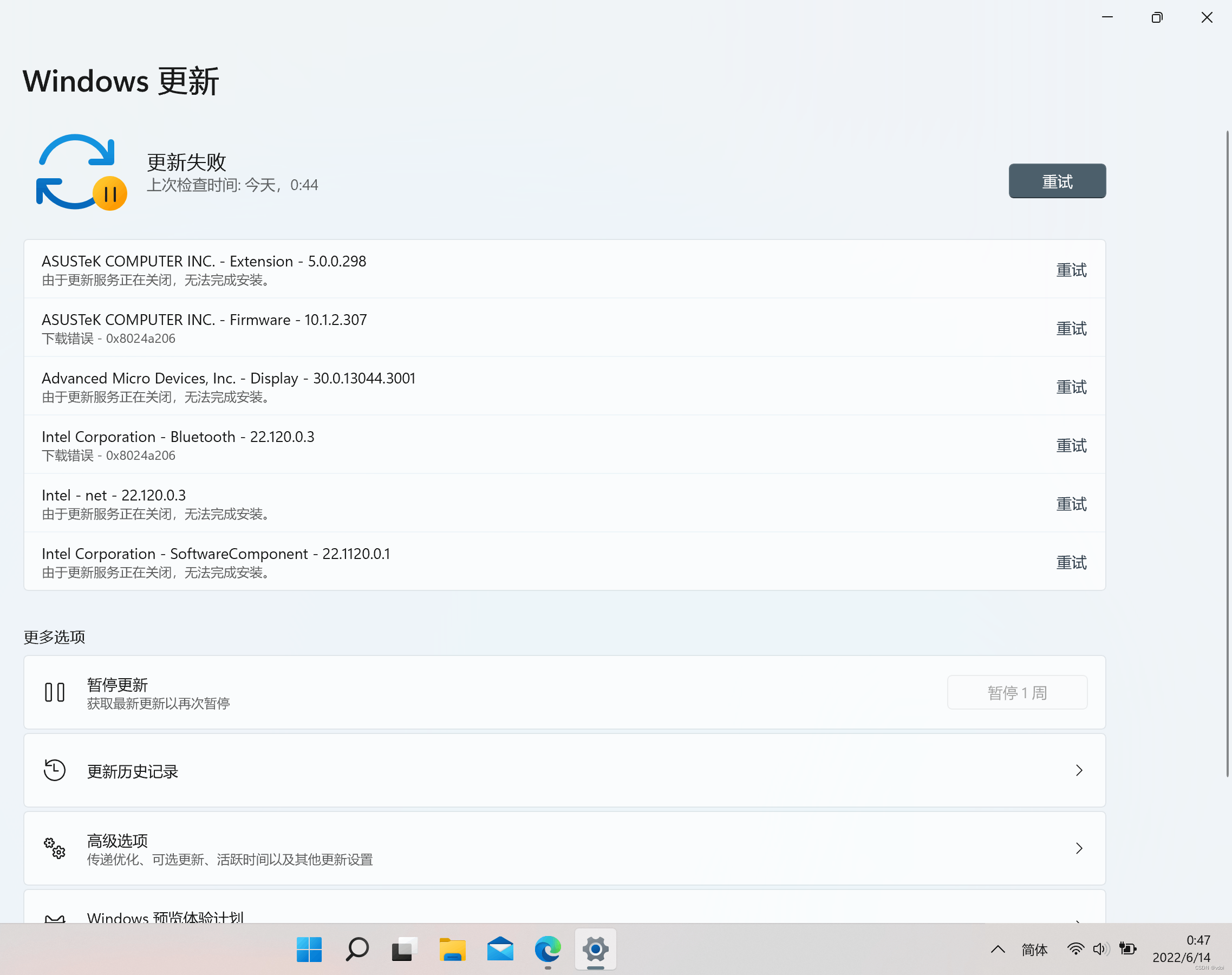Open Task View from taskbar

coord(405,950)
